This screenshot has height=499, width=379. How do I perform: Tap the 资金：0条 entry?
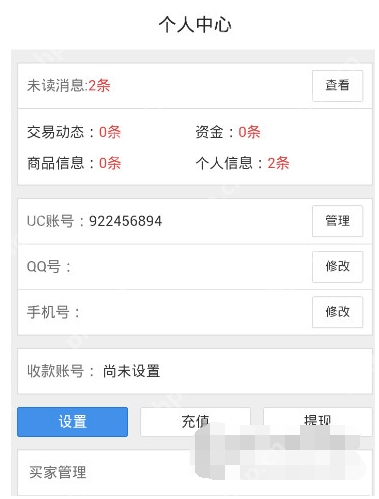(x=228, y=132)
